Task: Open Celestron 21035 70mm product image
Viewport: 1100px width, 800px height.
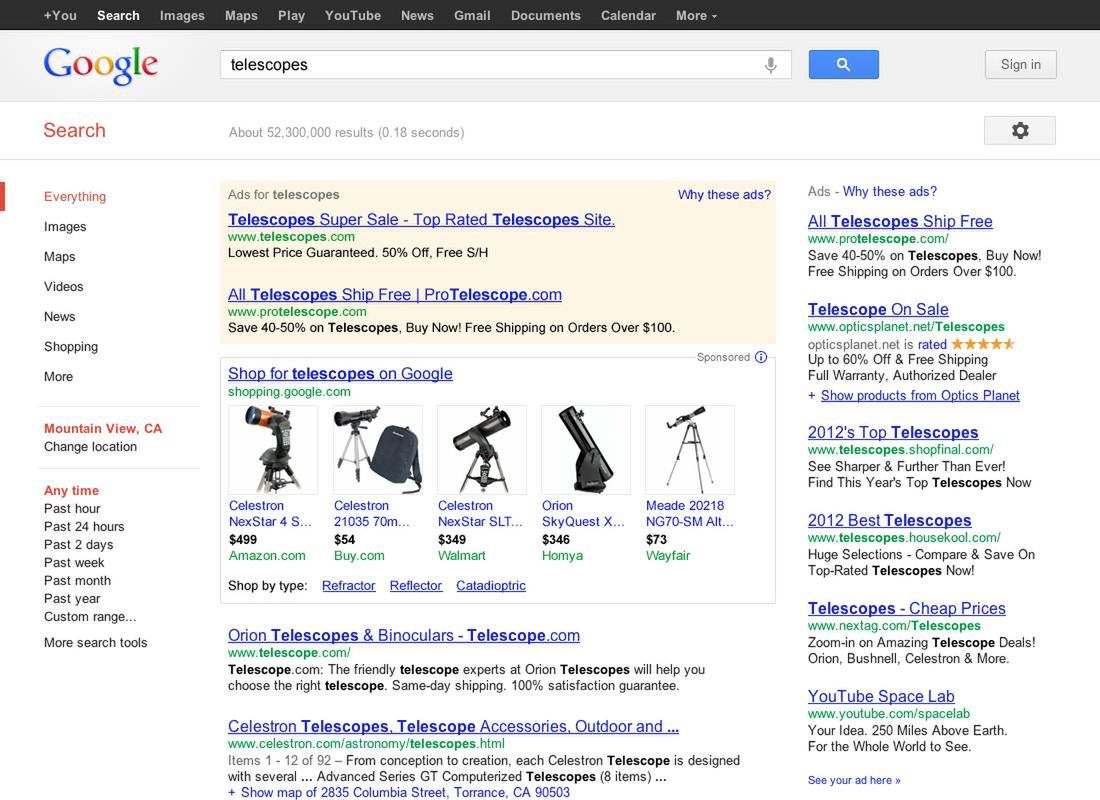Action: [x=378, y=449]
